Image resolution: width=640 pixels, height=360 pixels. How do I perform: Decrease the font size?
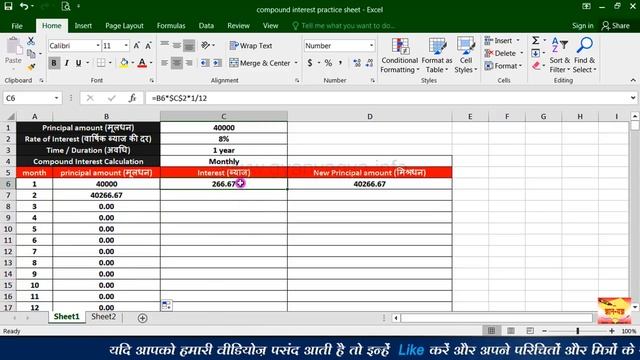(148, 46)
